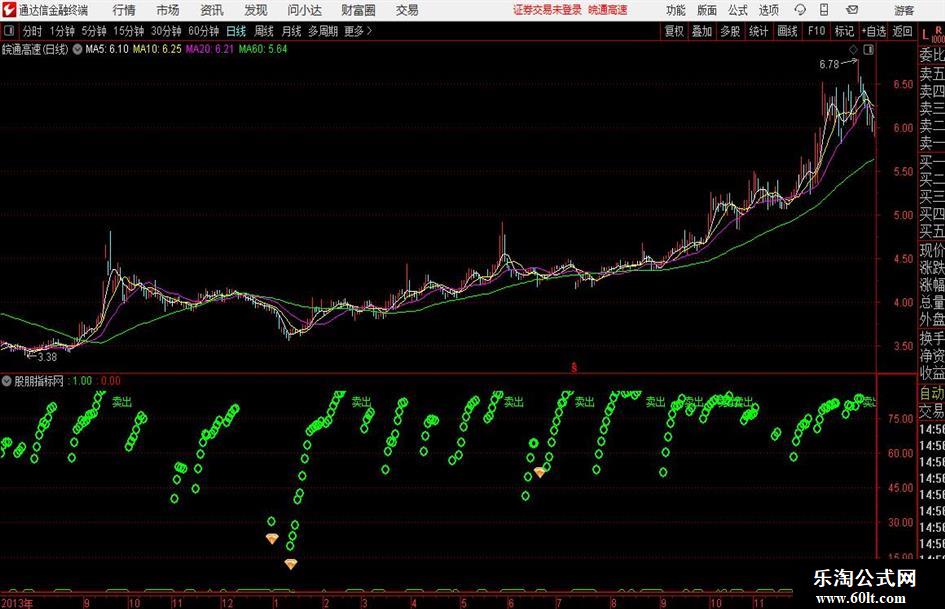Click the MA20: 6.21 value
The width and height of the screenshot is (945, 609).
pyautogui.click(x=209, y=49)
